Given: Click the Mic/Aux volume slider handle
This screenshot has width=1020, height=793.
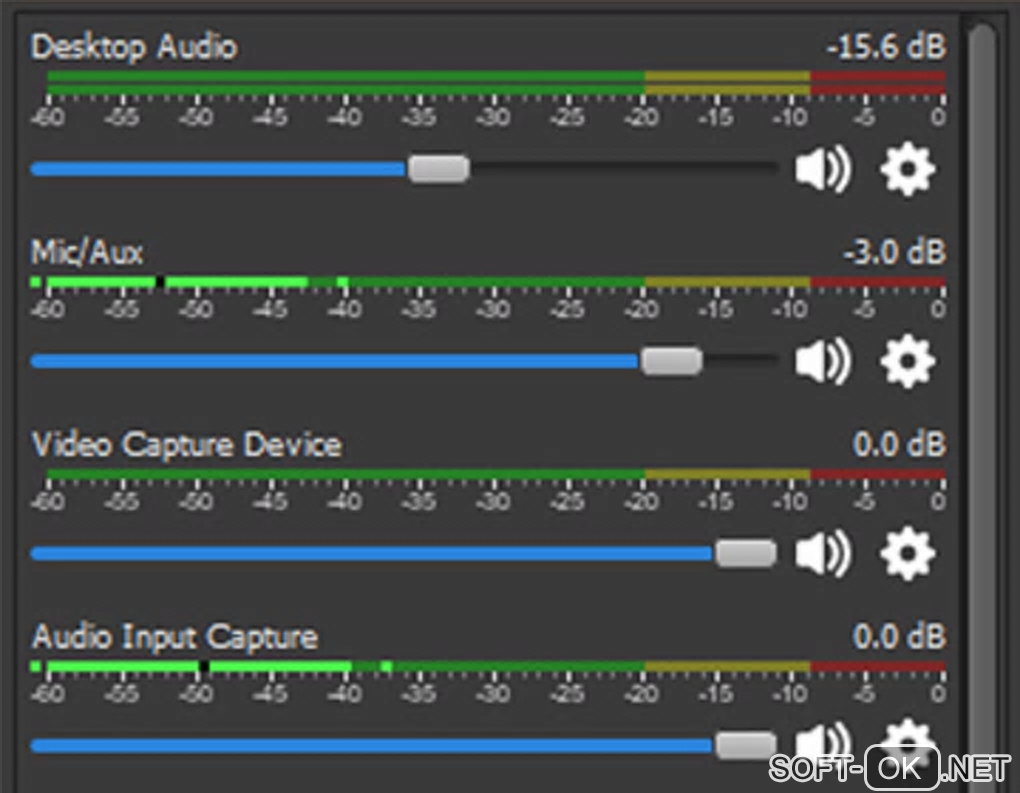Looking at the screenshot, I should [671, 361].
